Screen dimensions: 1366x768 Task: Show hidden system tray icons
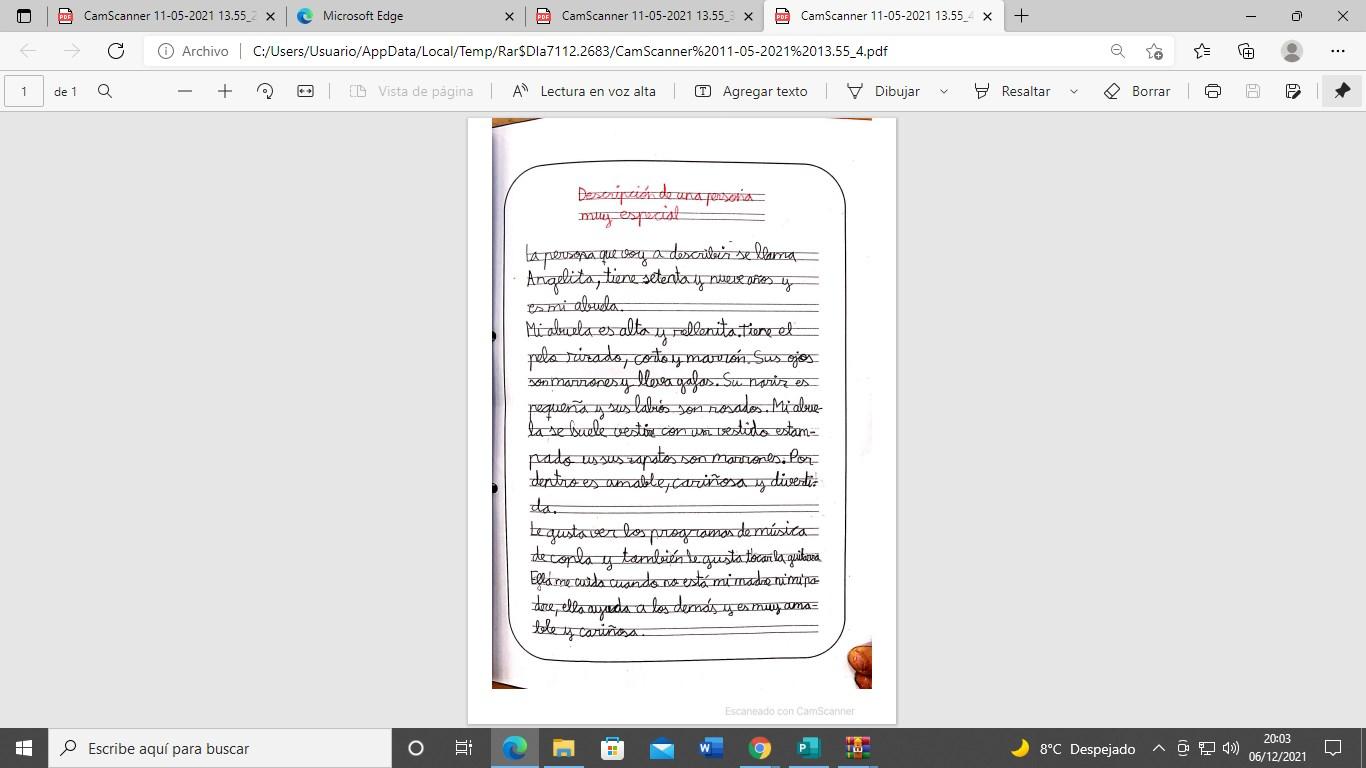(1158, 748)
